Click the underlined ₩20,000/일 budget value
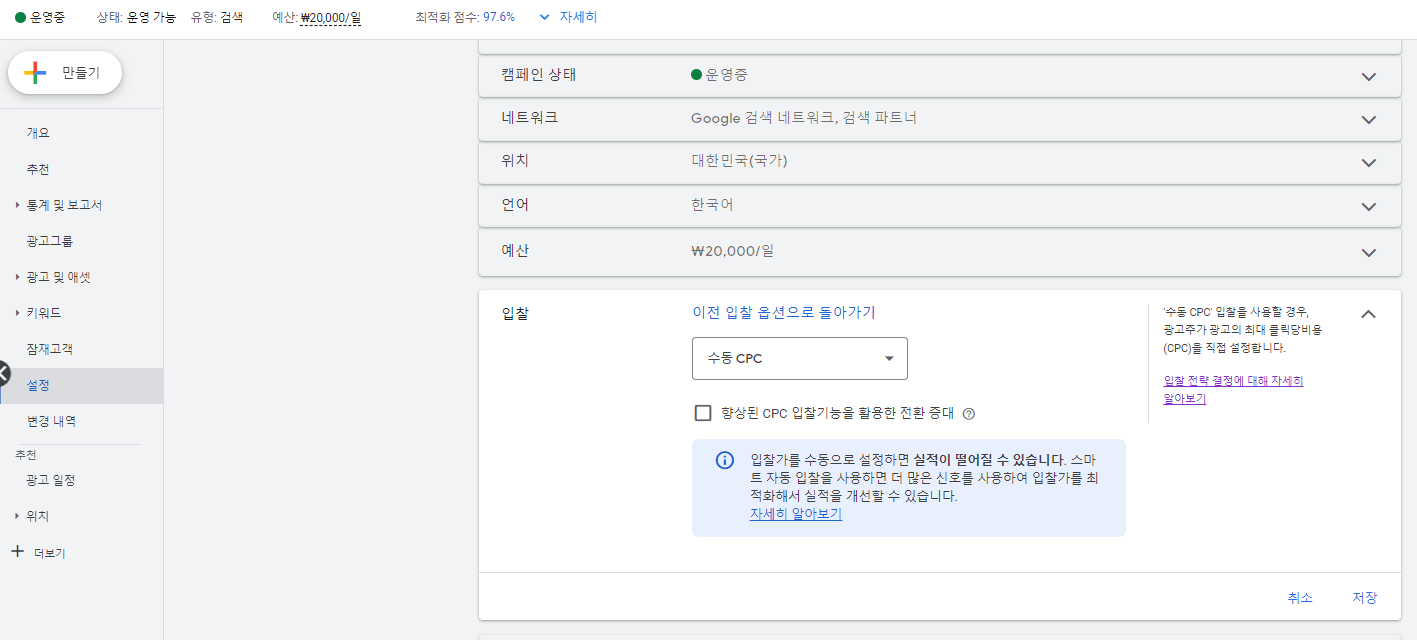Image resolution: width=1417 pixels, height=640 pixels. [x=329, y=16]
